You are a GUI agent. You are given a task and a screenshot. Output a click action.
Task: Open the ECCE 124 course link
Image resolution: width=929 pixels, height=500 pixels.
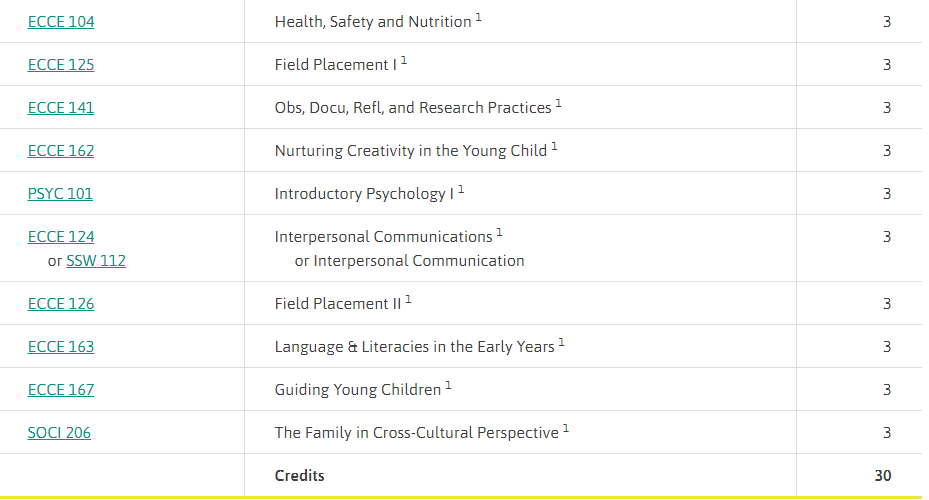point(61,237)
